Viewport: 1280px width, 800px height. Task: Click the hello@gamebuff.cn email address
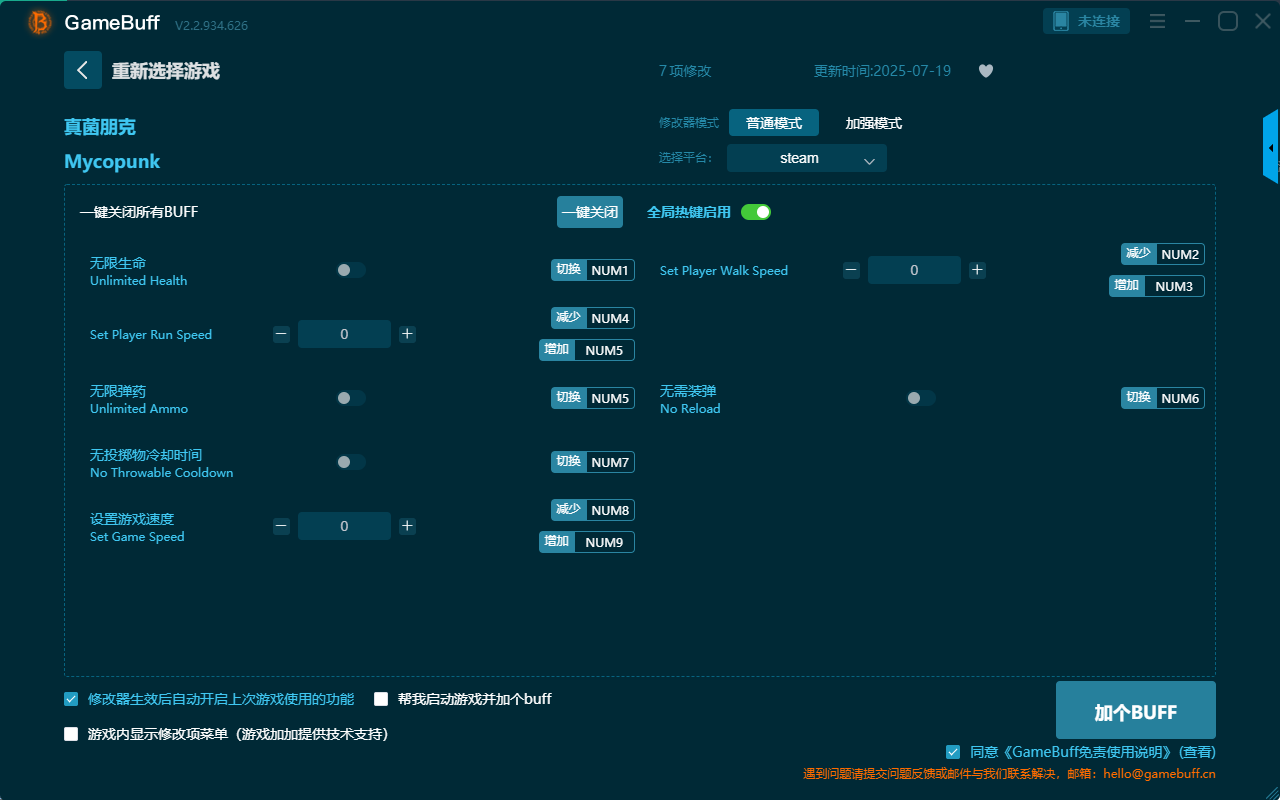(1160, 774)
